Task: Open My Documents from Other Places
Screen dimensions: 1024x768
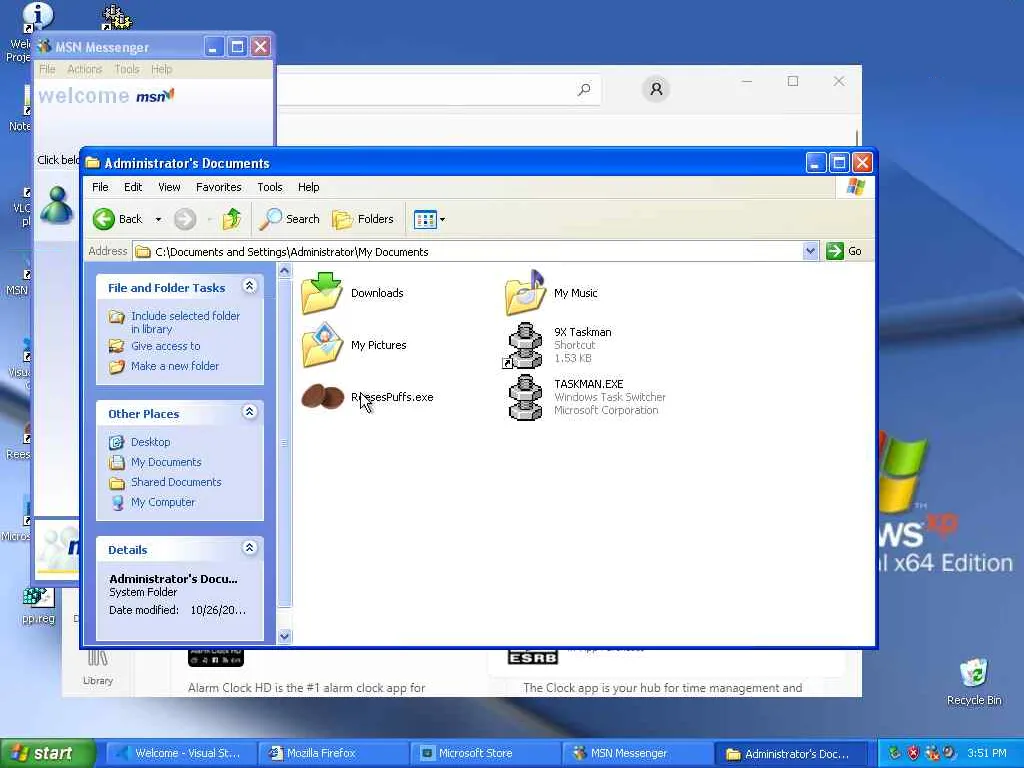Action: pos(166,462)
